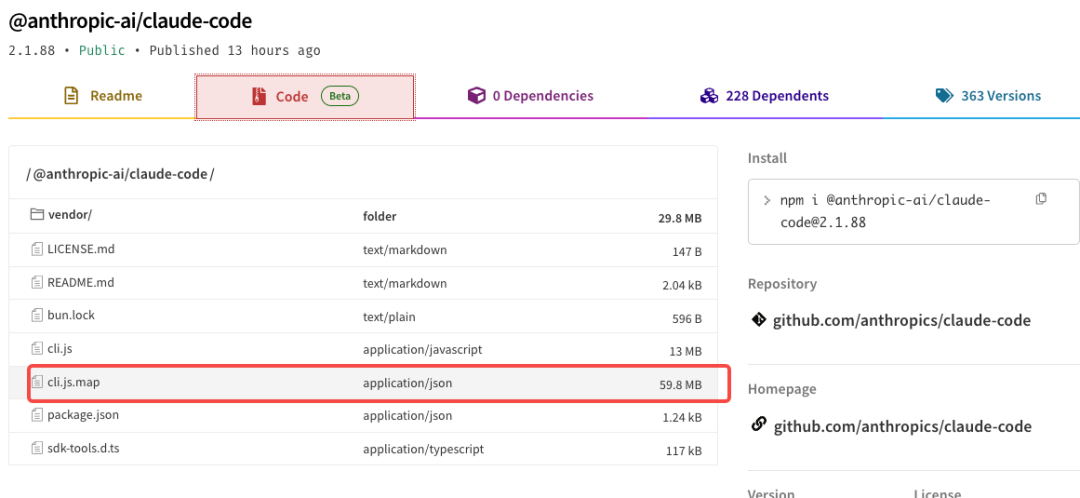
Task: Open the vendor/ folder
Action: (x=70, y=215)
